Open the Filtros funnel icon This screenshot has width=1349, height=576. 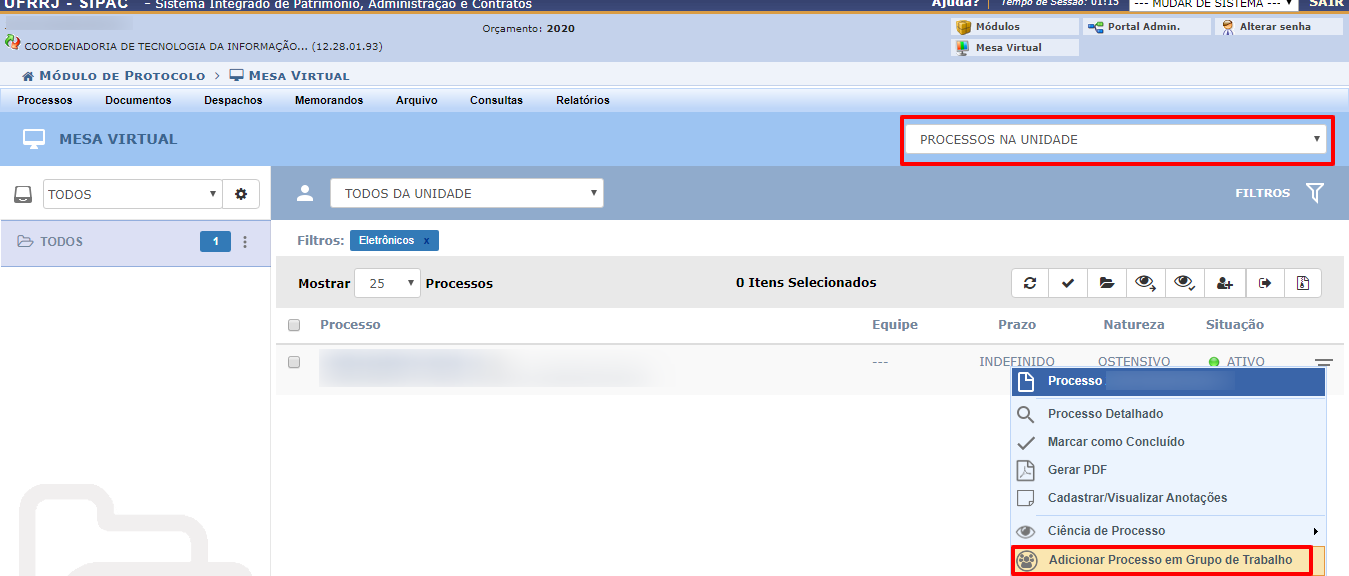tap(1315, 193)
